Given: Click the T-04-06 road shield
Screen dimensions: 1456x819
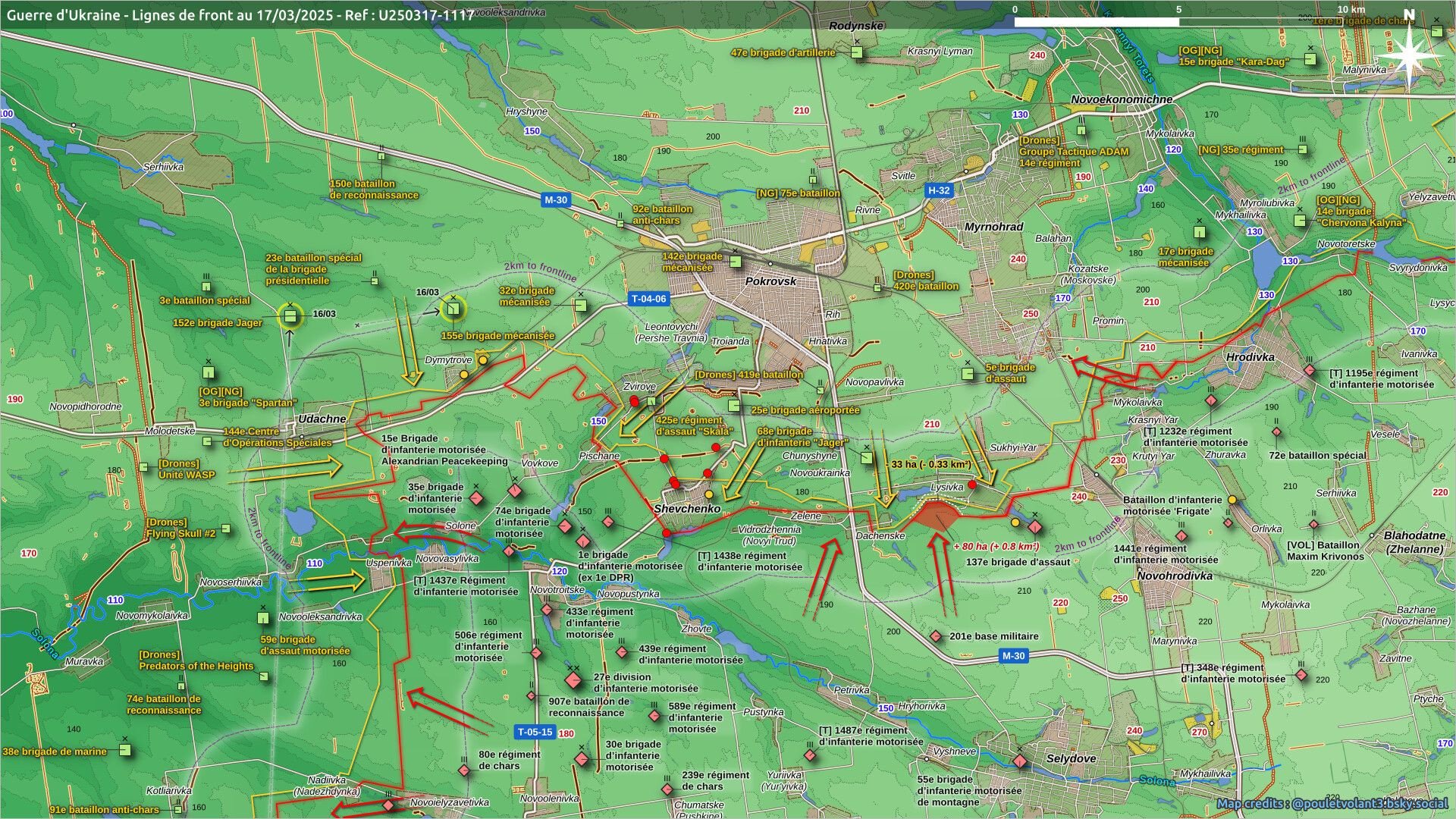Looking at the screenshot, I should 649,299.
